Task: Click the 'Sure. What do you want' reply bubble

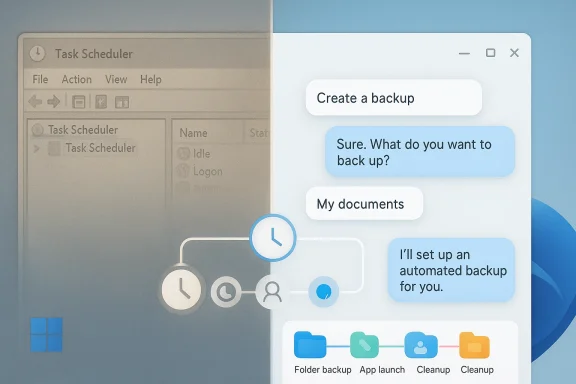Action: 420,152
